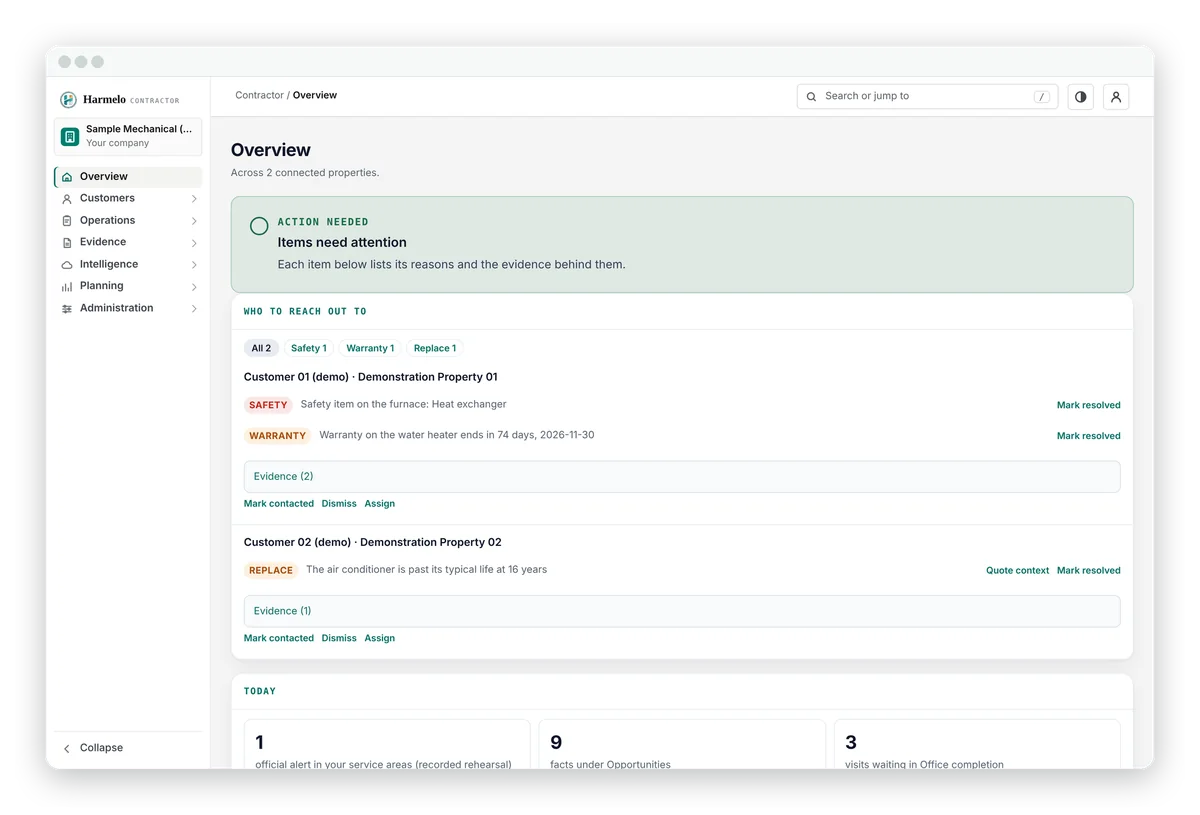Toggle the dark/light theme button
Screen dimensions: 1200x815
tap(1080, 97)
